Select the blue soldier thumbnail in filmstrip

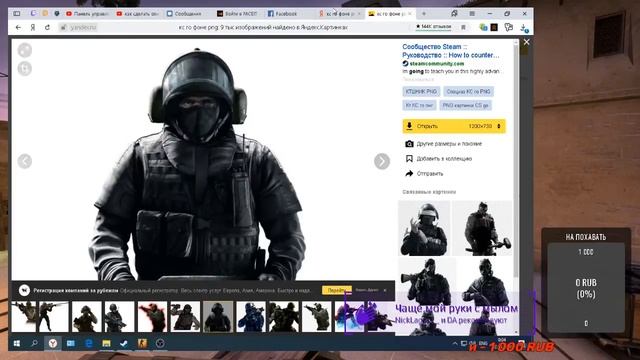coord(251,317)
